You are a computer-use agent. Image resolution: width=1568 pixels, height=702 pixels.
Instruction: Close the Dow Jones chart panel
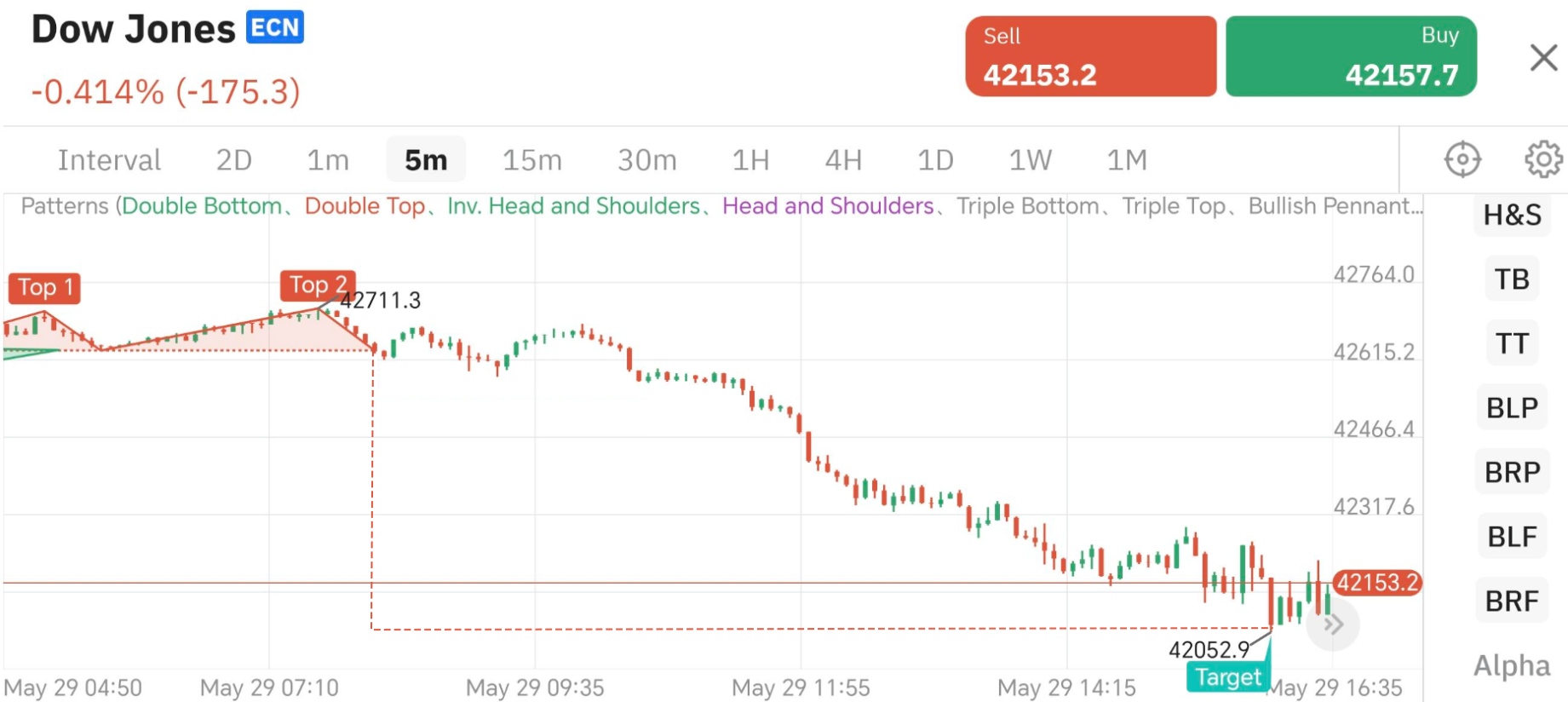[1542, 58]
